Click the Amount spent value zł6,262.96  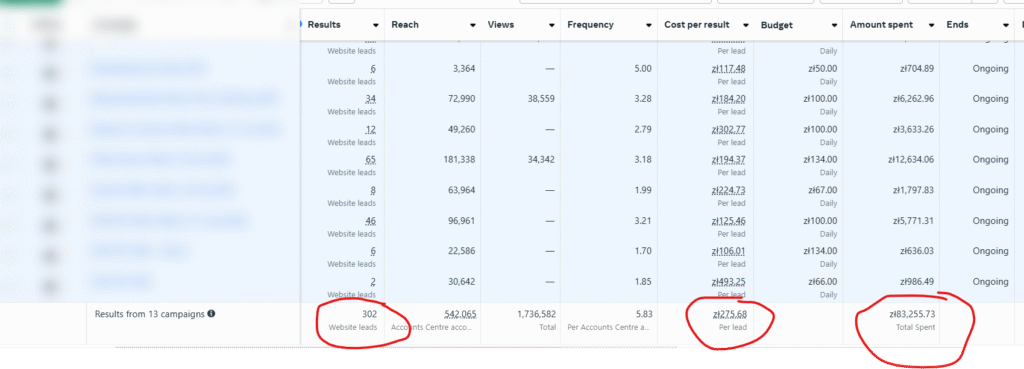914,99
